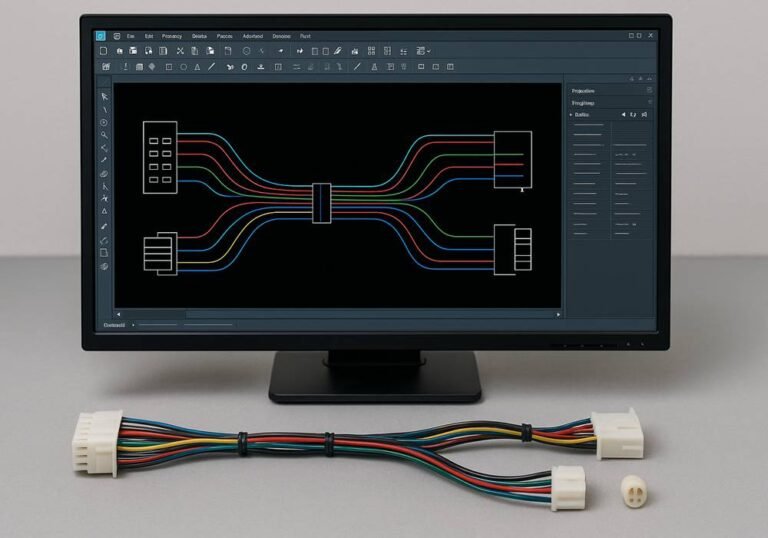Open the Pronancy menu
The width and height of the screenshot is (768, 538).
point(172,36)
